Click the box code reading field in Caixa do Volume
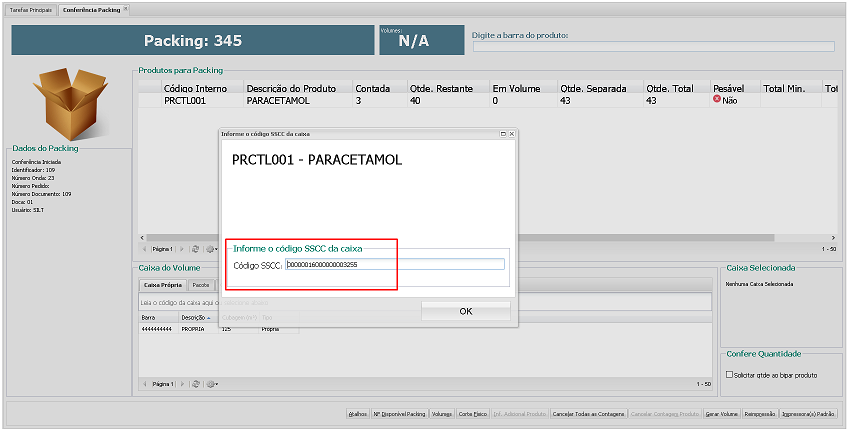The image size is (849, 432). pos(425,303)
